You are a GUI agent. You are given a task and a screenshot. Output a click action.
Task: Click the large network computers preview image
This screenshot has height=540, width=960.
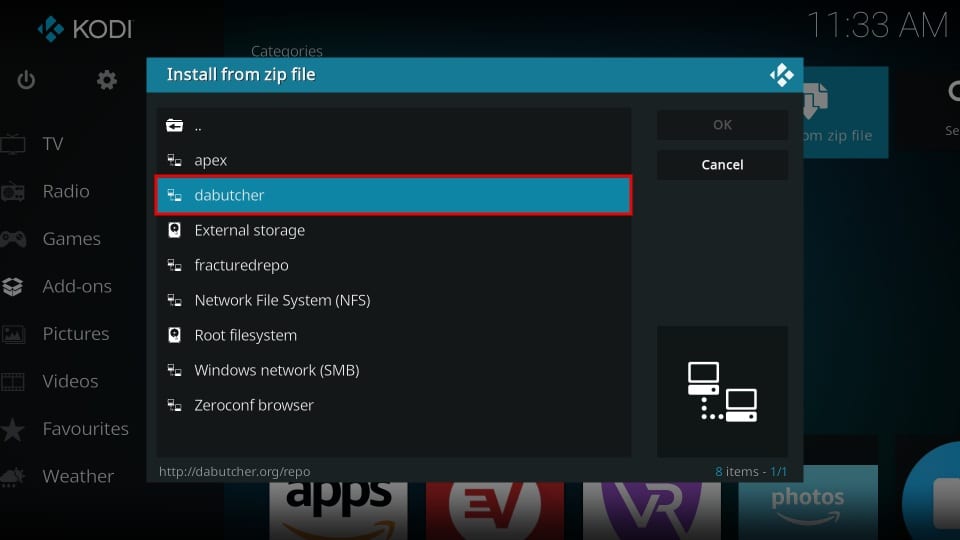(722, 392)
